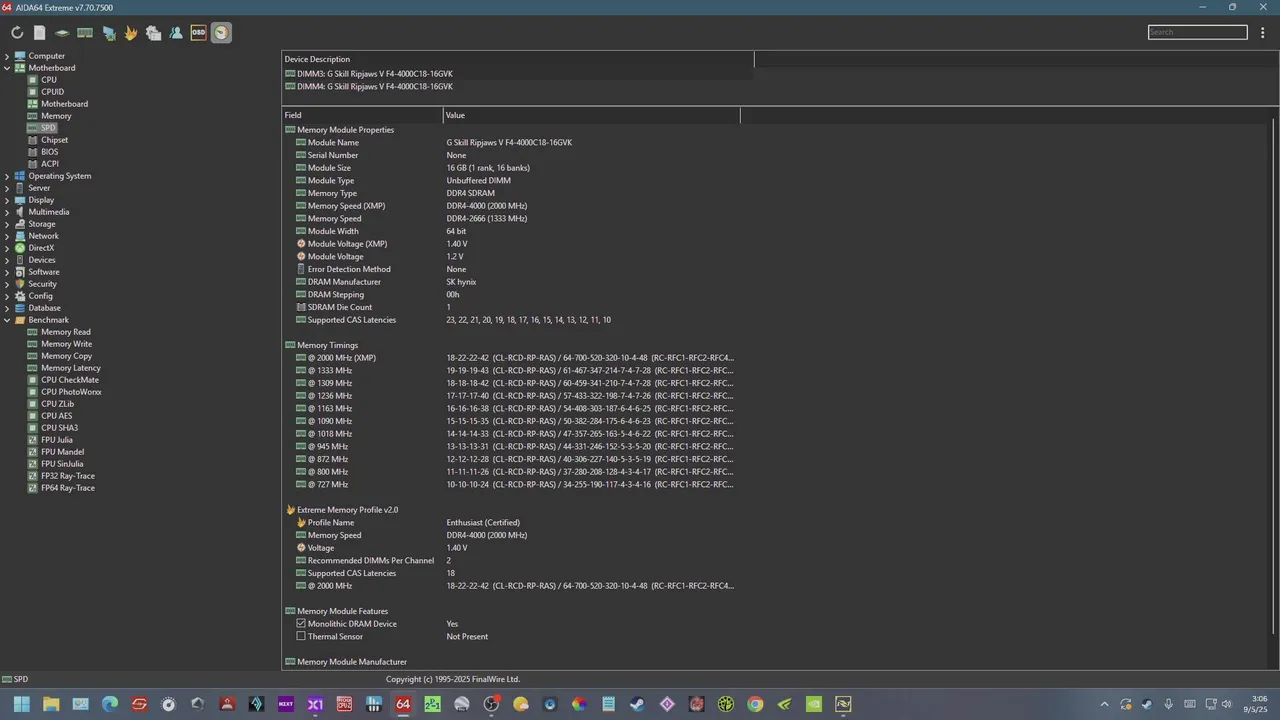The image size is (1280, 720).
Task: Click the Field column header
Action: [x=362, y=115]
